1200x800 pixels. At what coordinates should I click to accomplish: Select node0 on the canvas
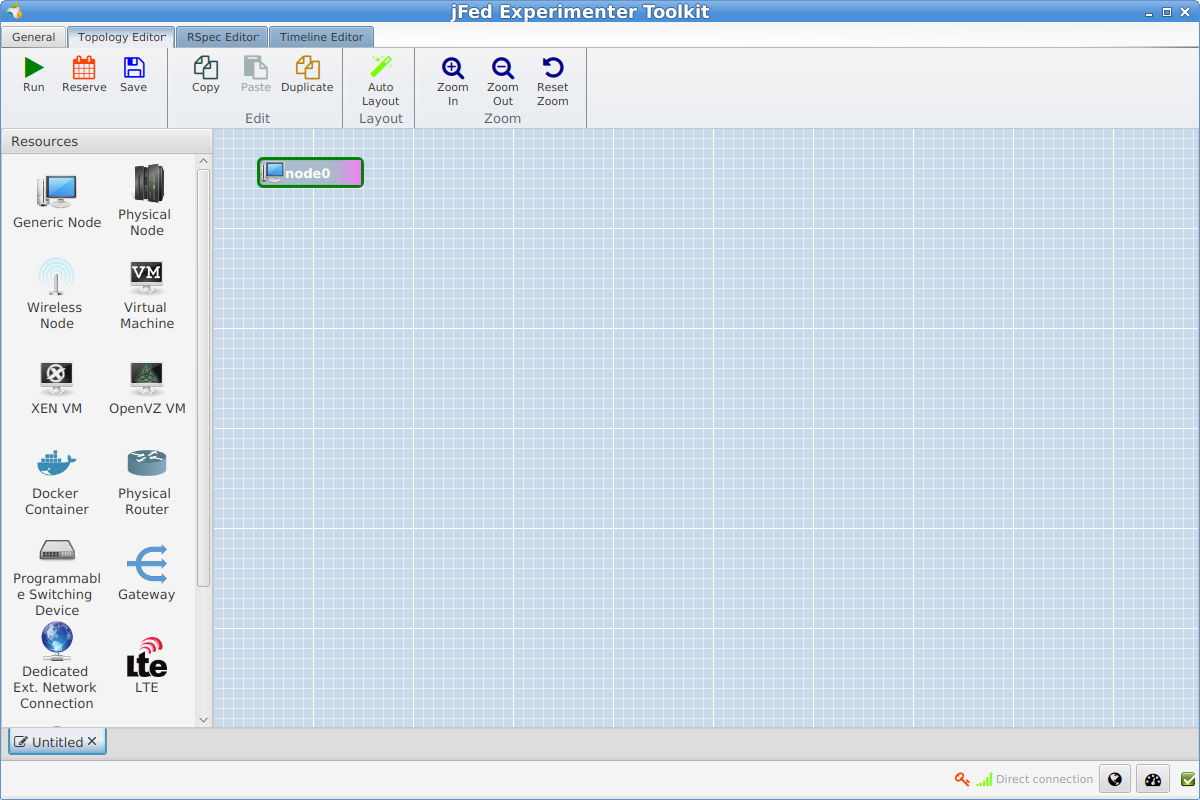pos(310,173)
